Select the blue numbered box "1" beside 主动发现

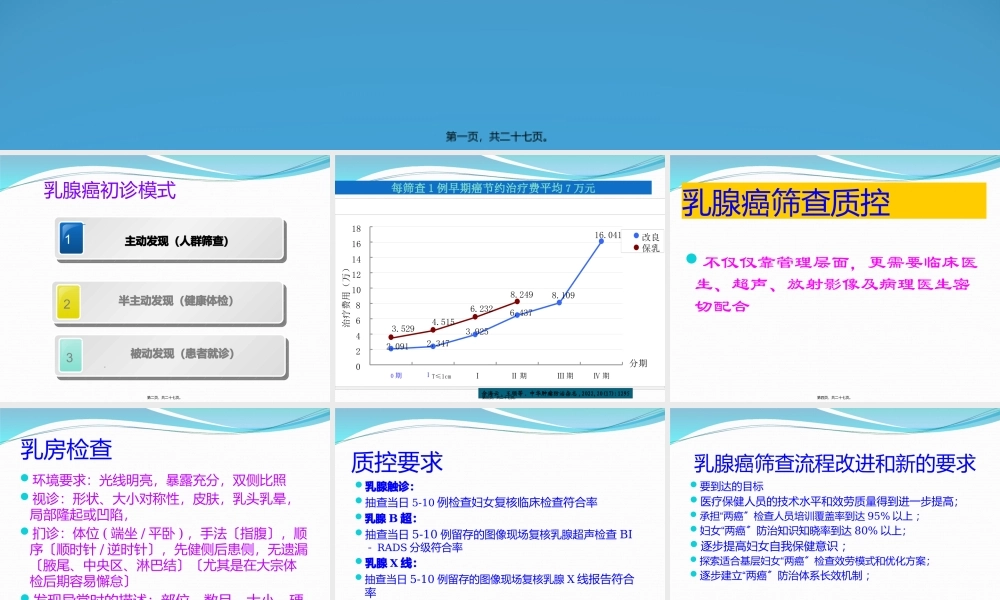pyautogui.click(x=69, y=240)
